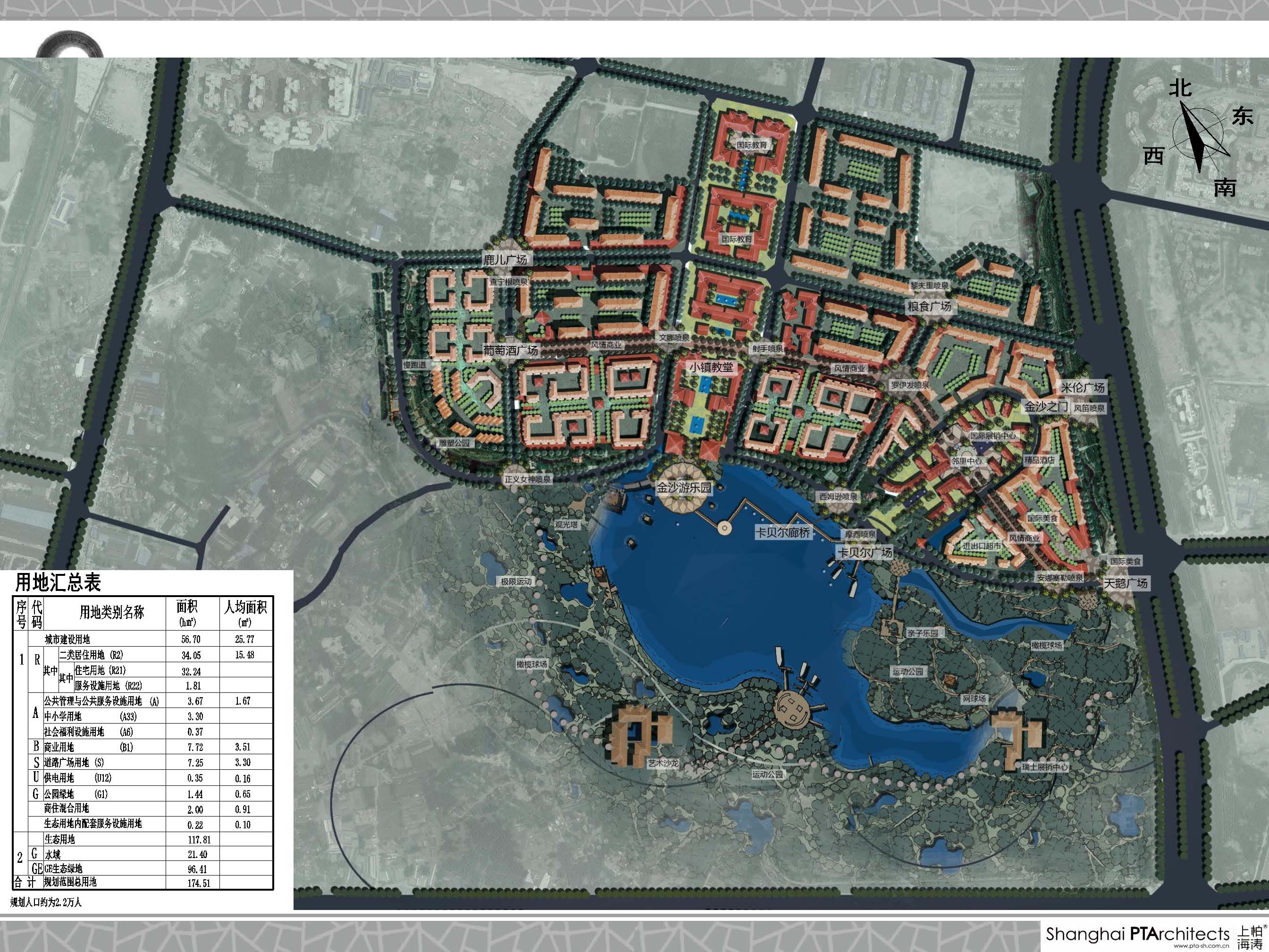Select the 艺术沙龙 label

coord(663,763)
